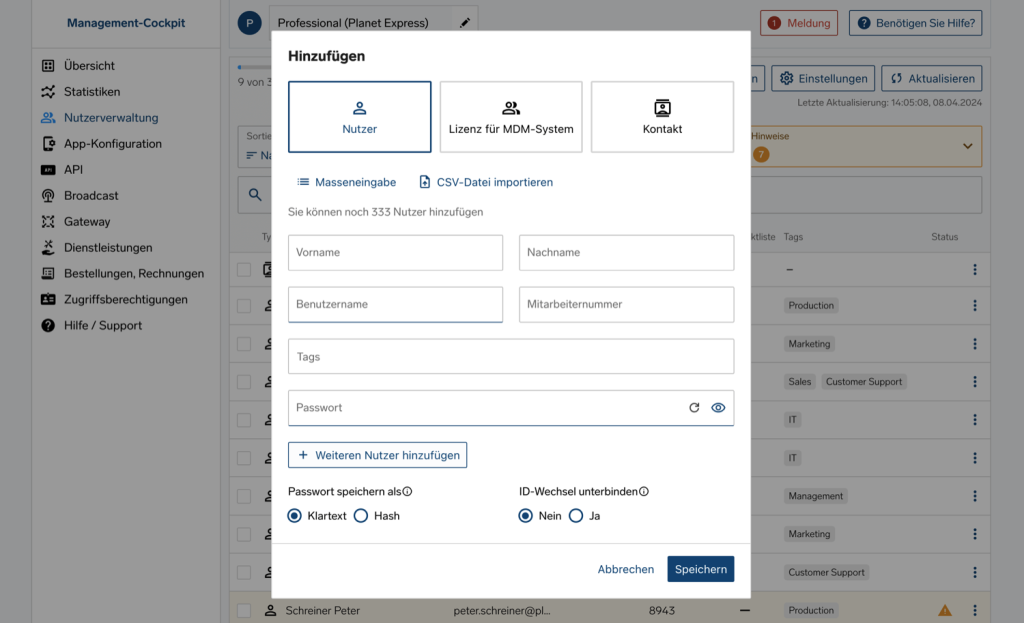Edit Professional (Planet Express) via pencil icon
Viewport: 1024px width, 623px height.
(x=464, y=20)
